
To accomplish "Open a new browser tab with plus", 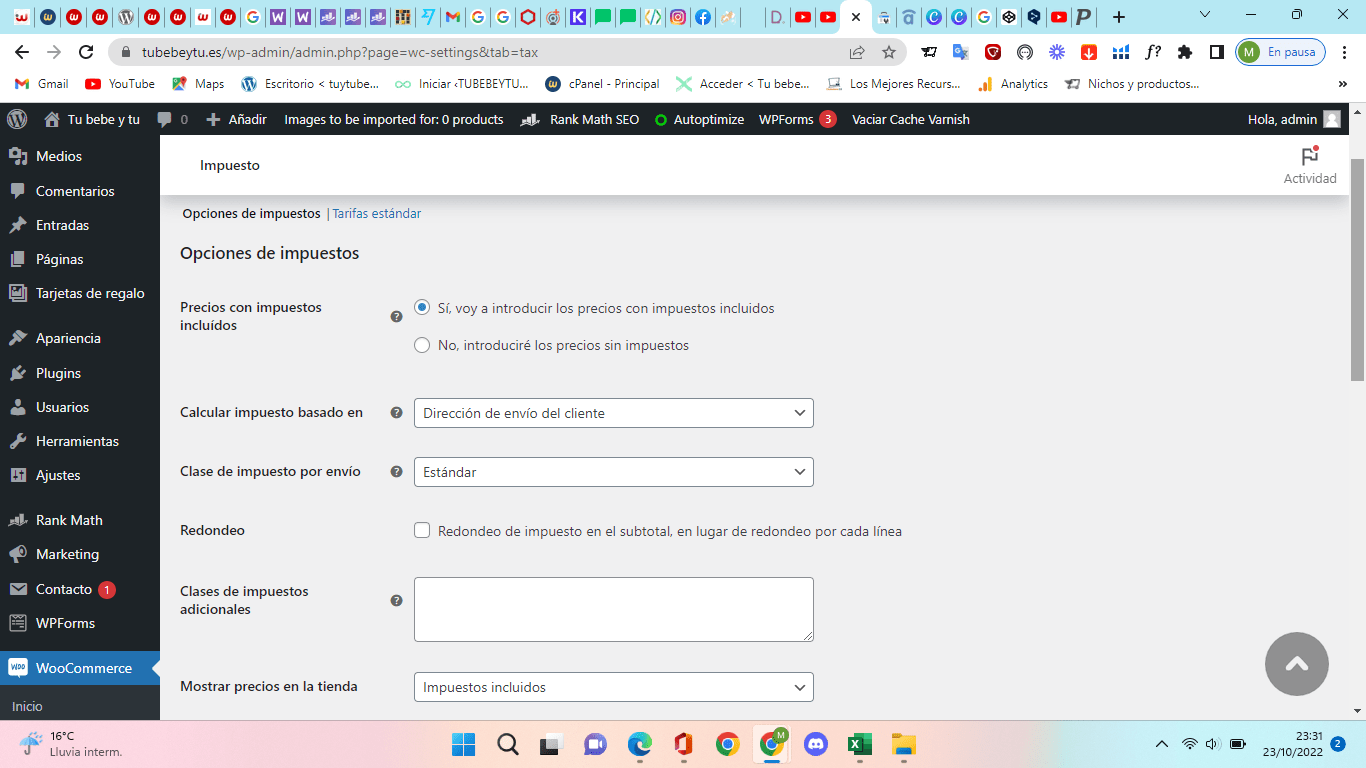I will pos(1119,16).
